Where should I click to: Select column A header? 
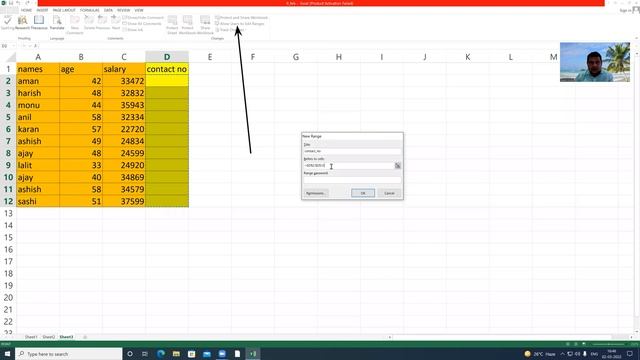pos(38,57)
